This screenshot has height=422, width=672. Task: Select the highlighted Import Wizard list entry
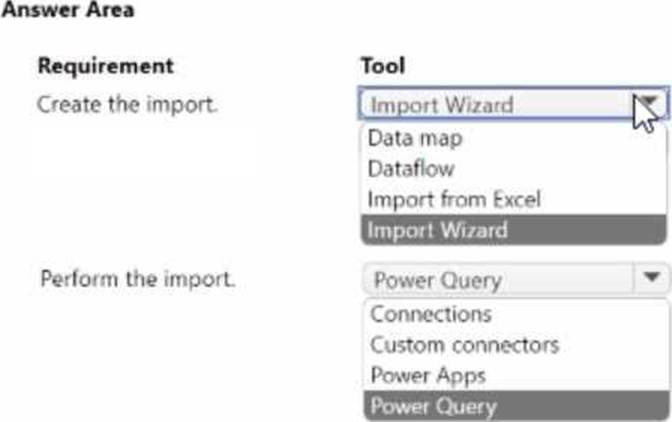click(x=438, y=230)
